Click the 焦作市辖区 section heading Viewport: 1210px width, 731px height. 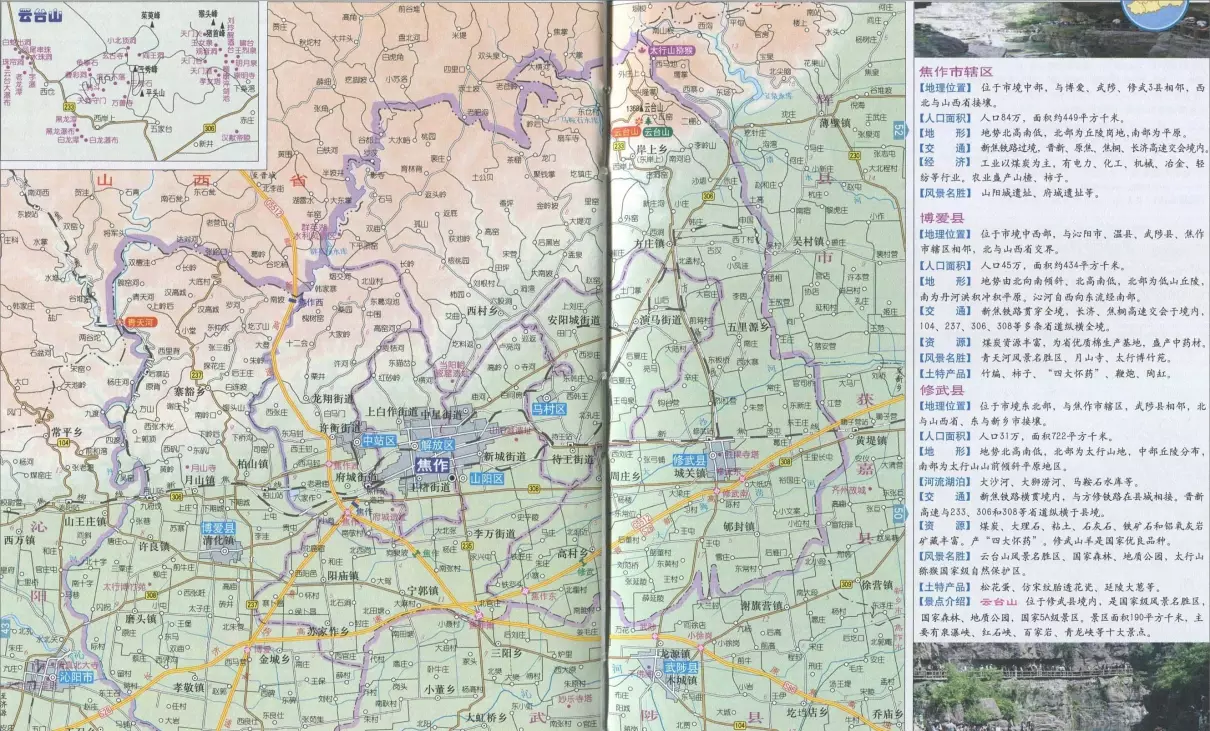pos(956,72)
